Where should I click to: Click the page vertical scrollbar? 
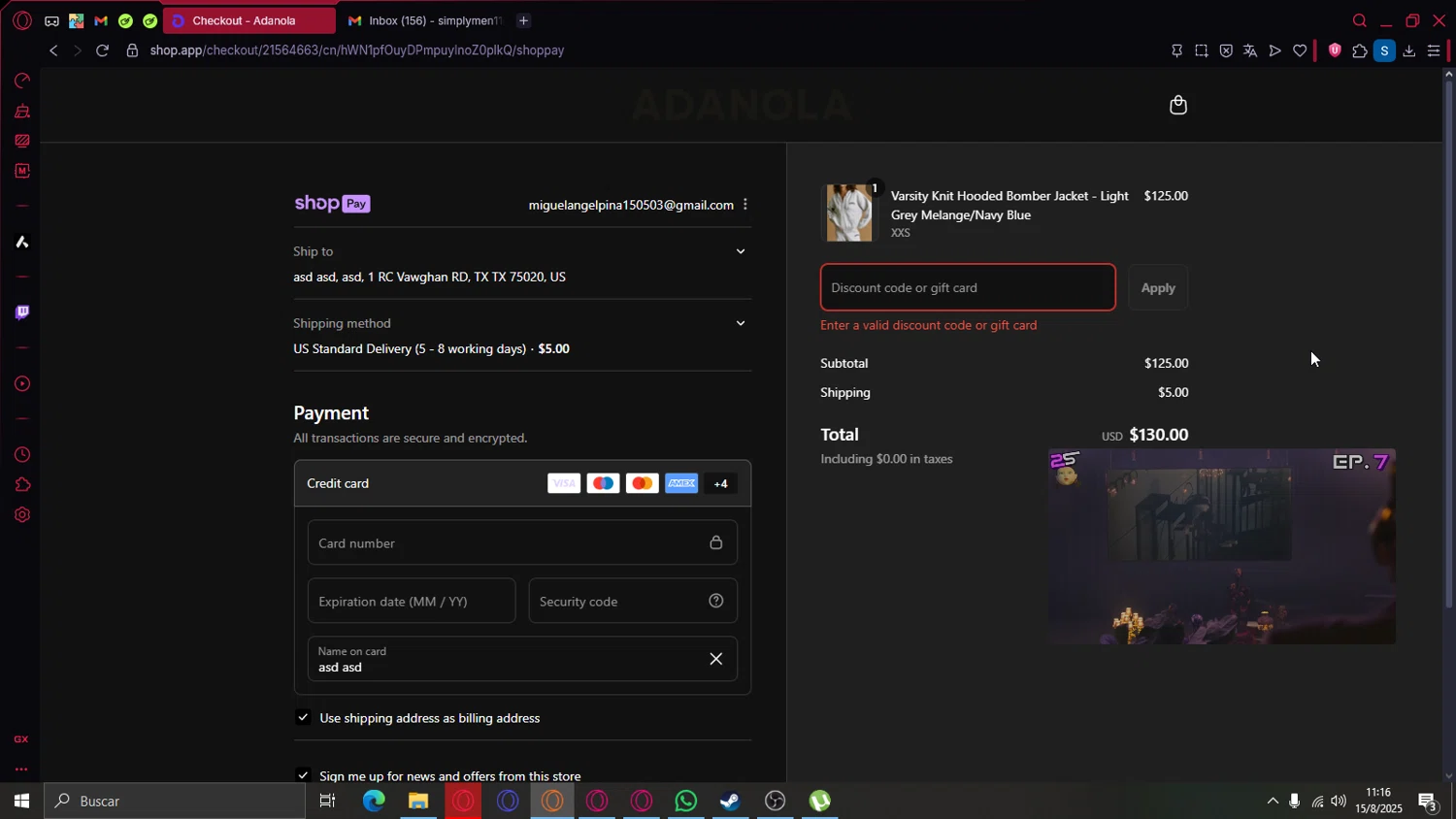click(x=1449, y=344)
